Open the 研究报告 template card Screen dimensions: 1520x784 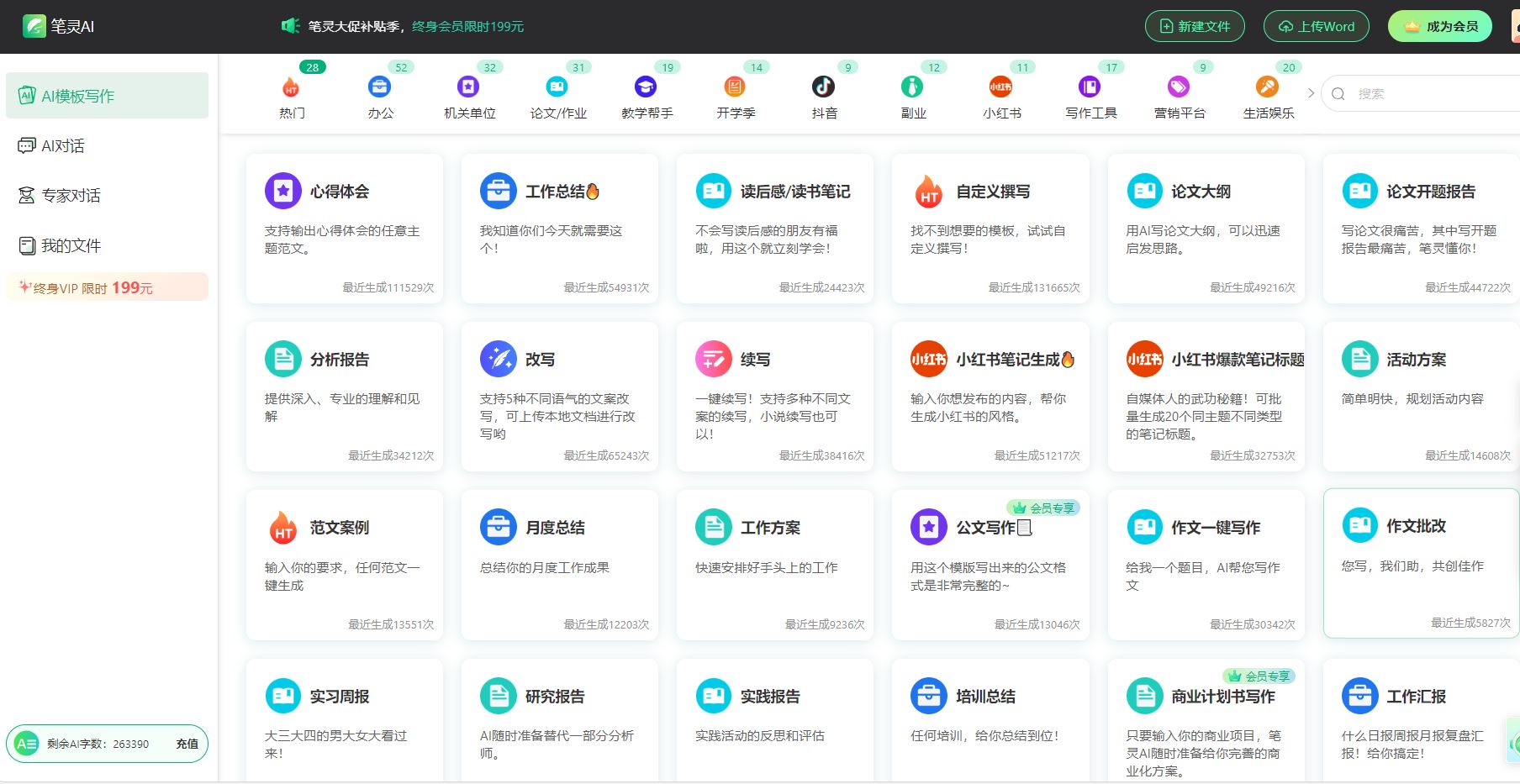pyautogui.click(x=559, y=721)
